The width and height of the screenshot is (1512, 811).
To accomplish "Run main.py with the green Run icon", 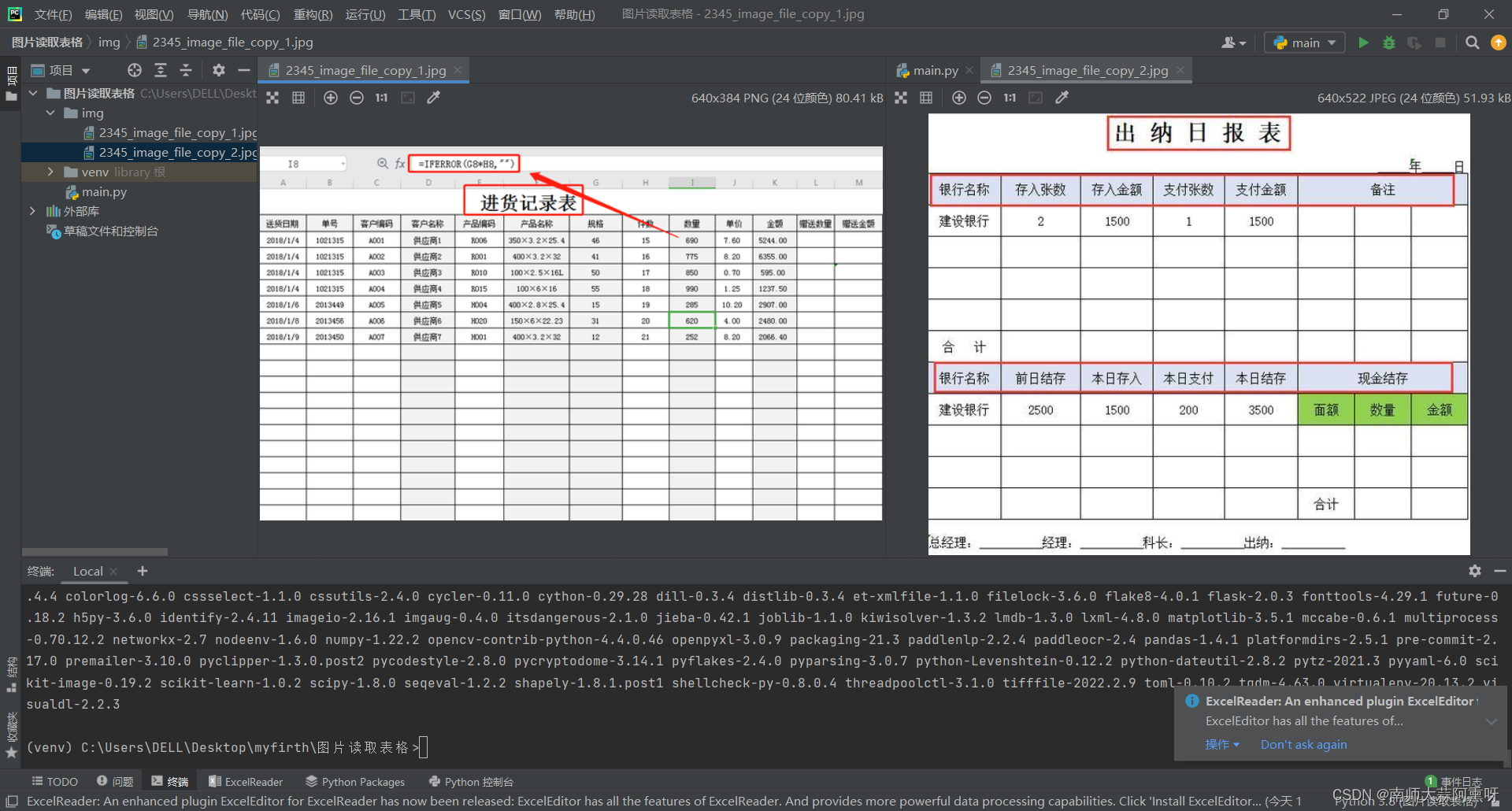I will click(1363, 43).
